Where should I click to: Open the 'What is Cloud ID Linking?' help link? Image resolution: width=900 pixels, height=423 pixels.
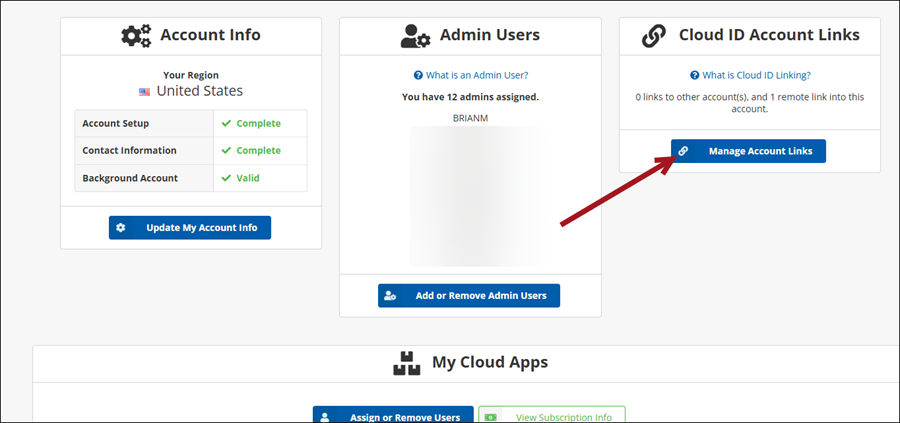756,75
